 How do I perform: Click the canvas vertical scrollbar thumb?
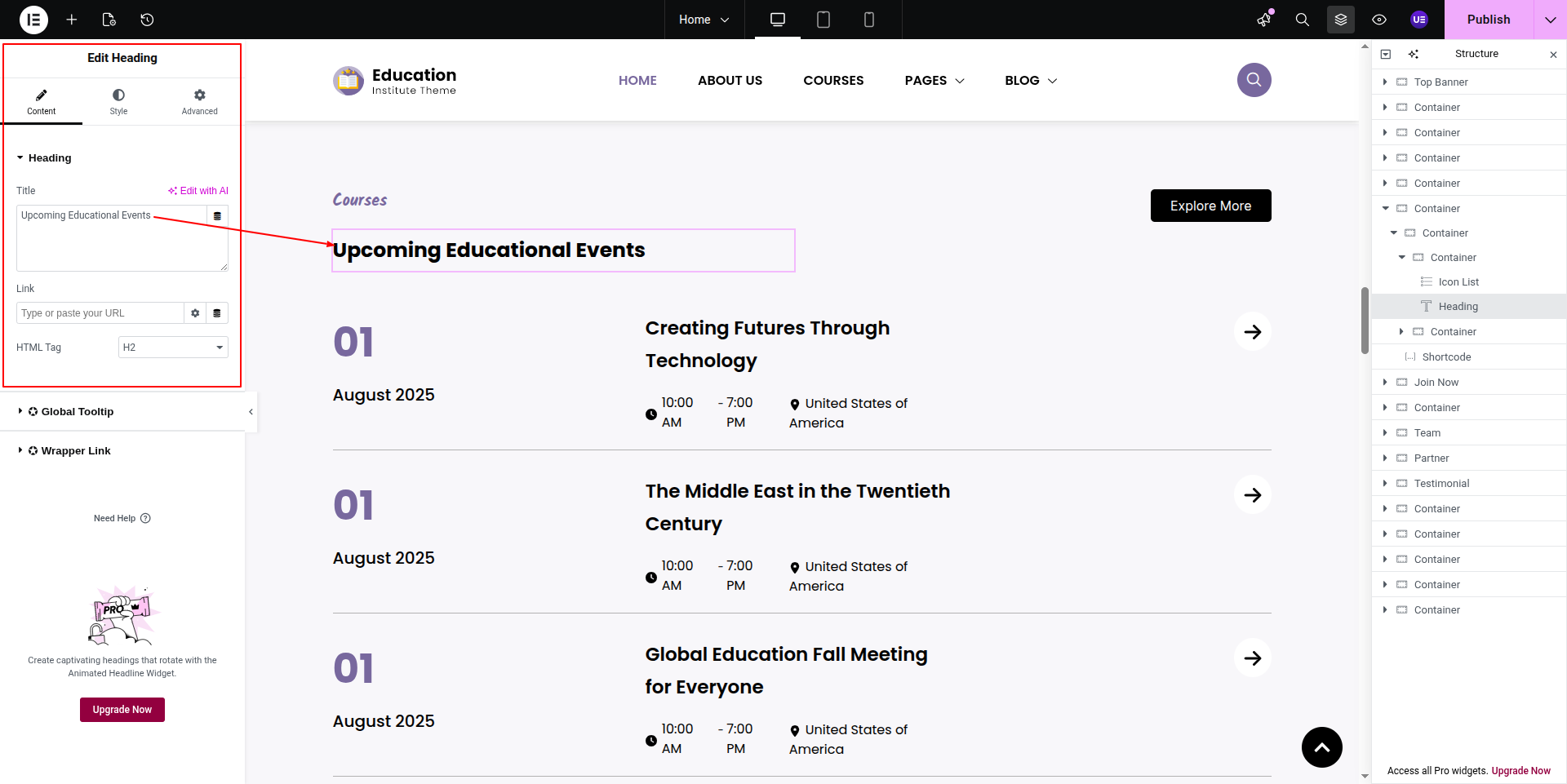tap(1365, 320)
